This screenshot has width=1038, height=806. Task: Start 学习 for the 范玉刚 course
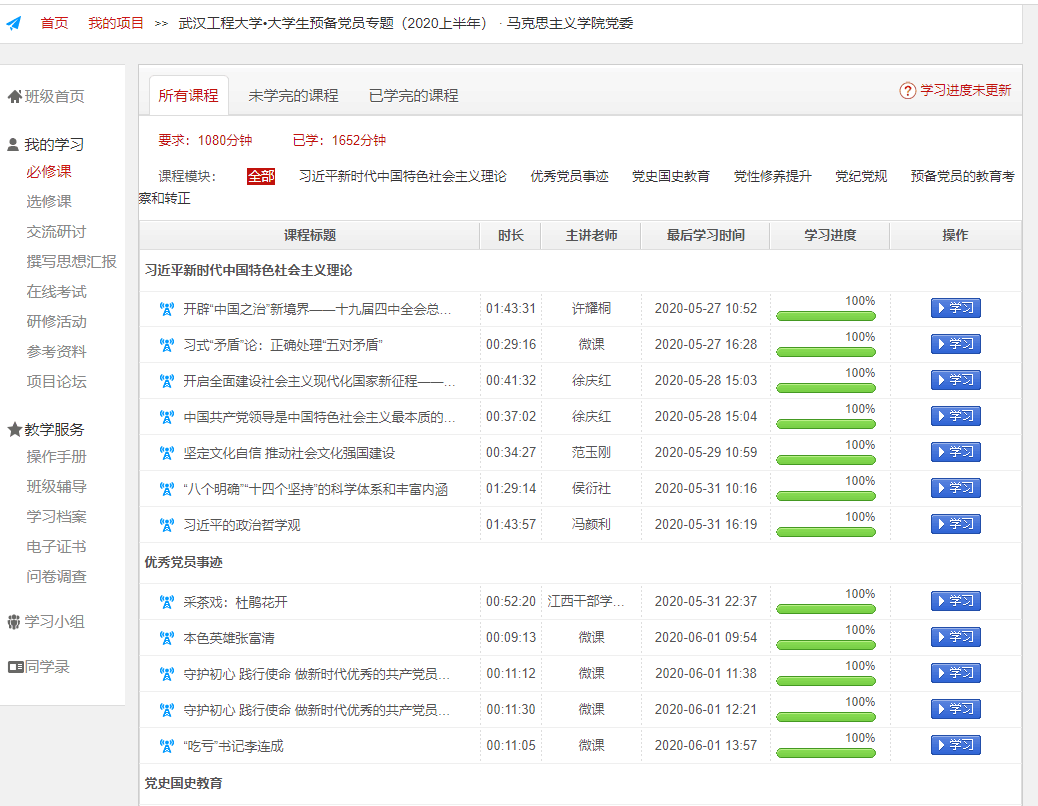click(x=955, y=452)
